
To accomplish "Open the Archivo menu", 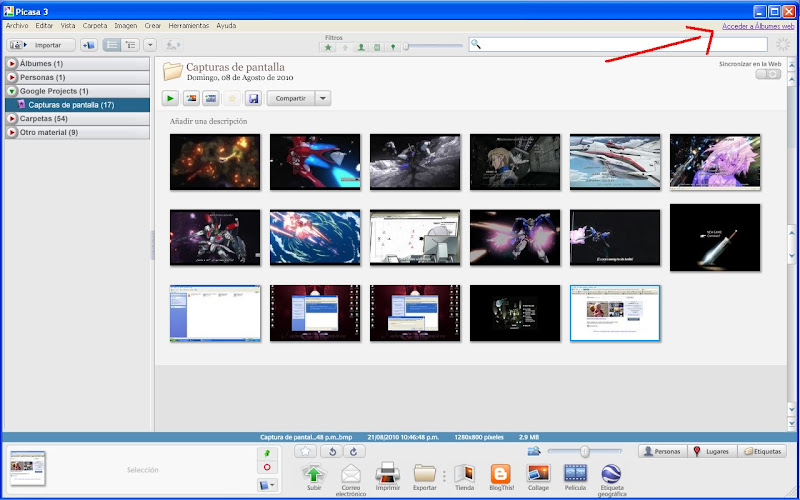I will pyautogui.click(x=17, y=26).
